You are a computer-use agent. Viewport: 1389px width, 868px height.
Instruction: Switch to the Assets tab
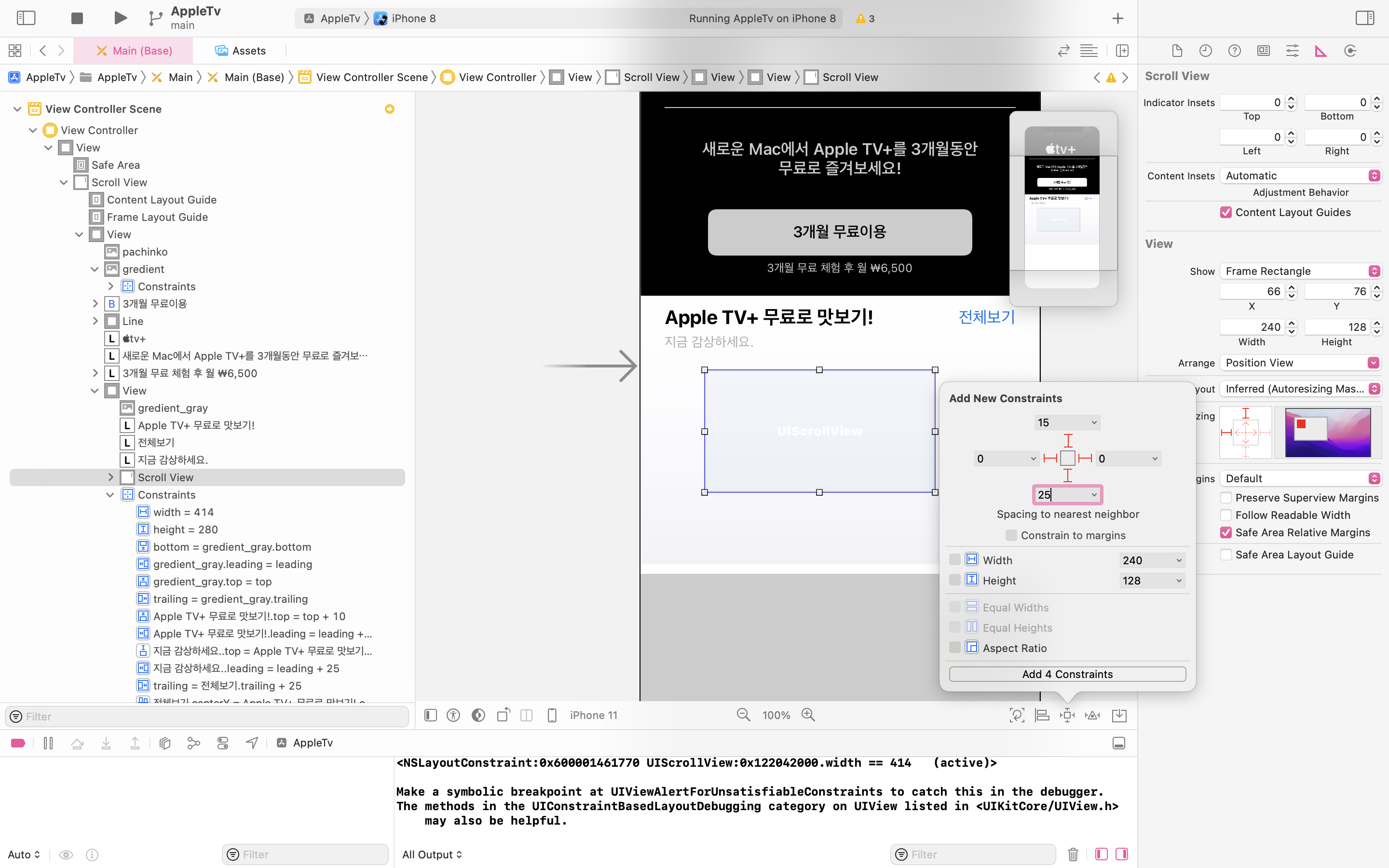240,51
